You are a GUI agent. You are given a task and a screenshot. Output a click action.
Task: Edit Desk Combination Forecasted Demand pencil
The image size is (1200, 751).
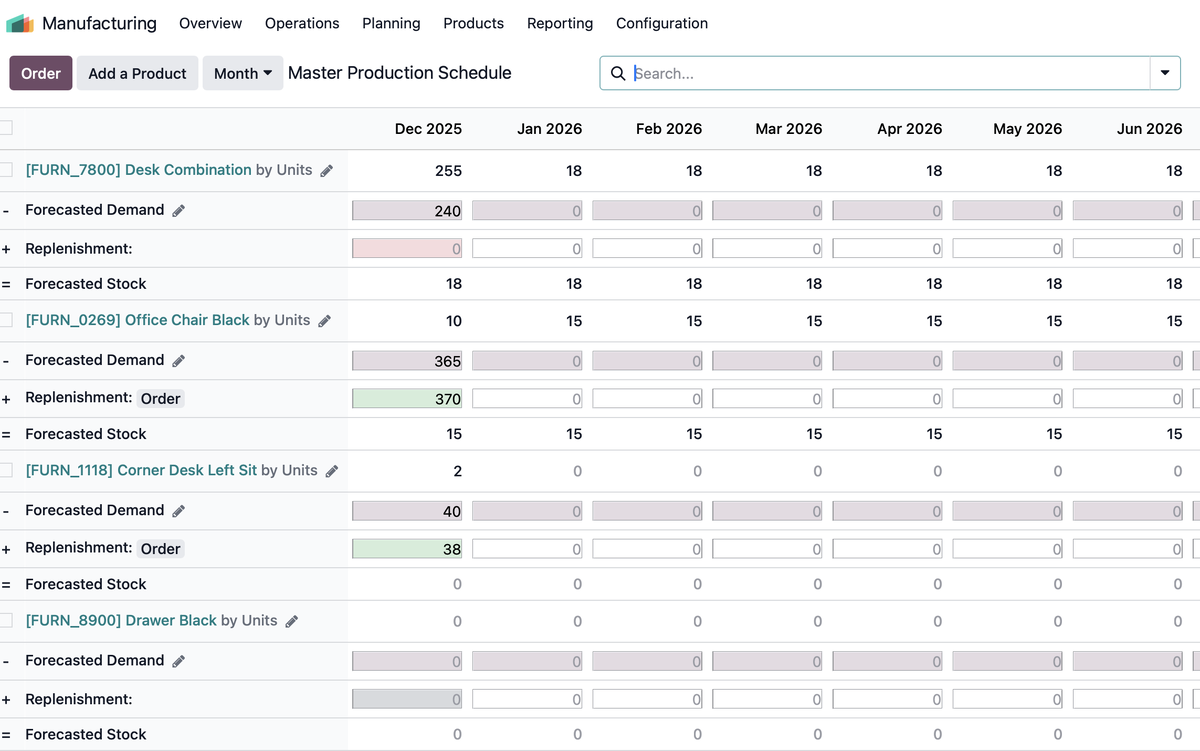click(179, 210)
